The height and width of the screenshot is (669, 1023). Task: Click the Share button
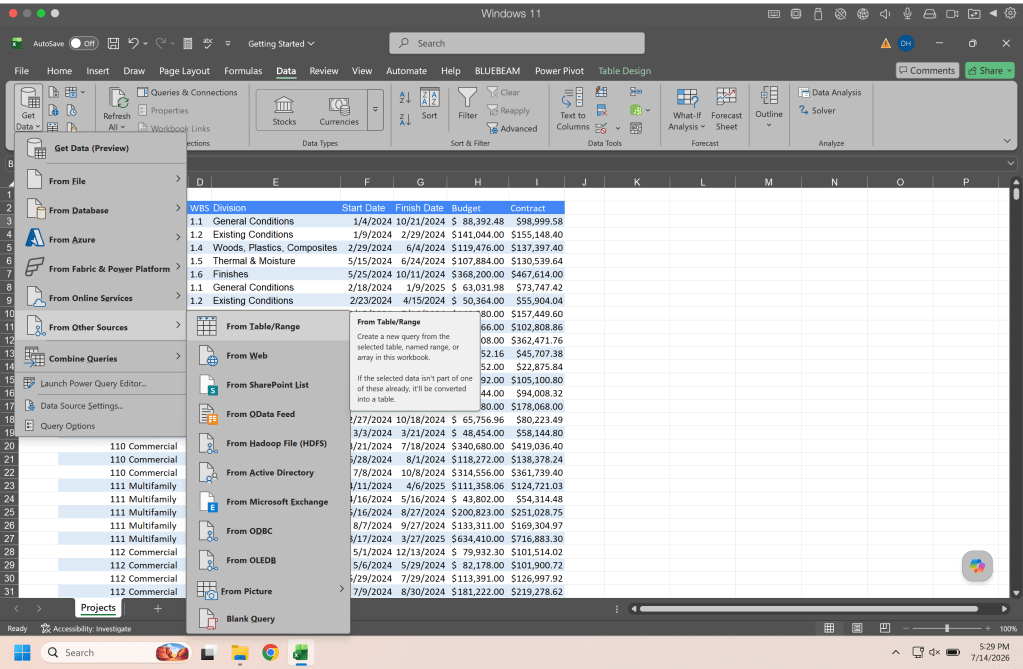pyautogui.click(x=990, y=70)
